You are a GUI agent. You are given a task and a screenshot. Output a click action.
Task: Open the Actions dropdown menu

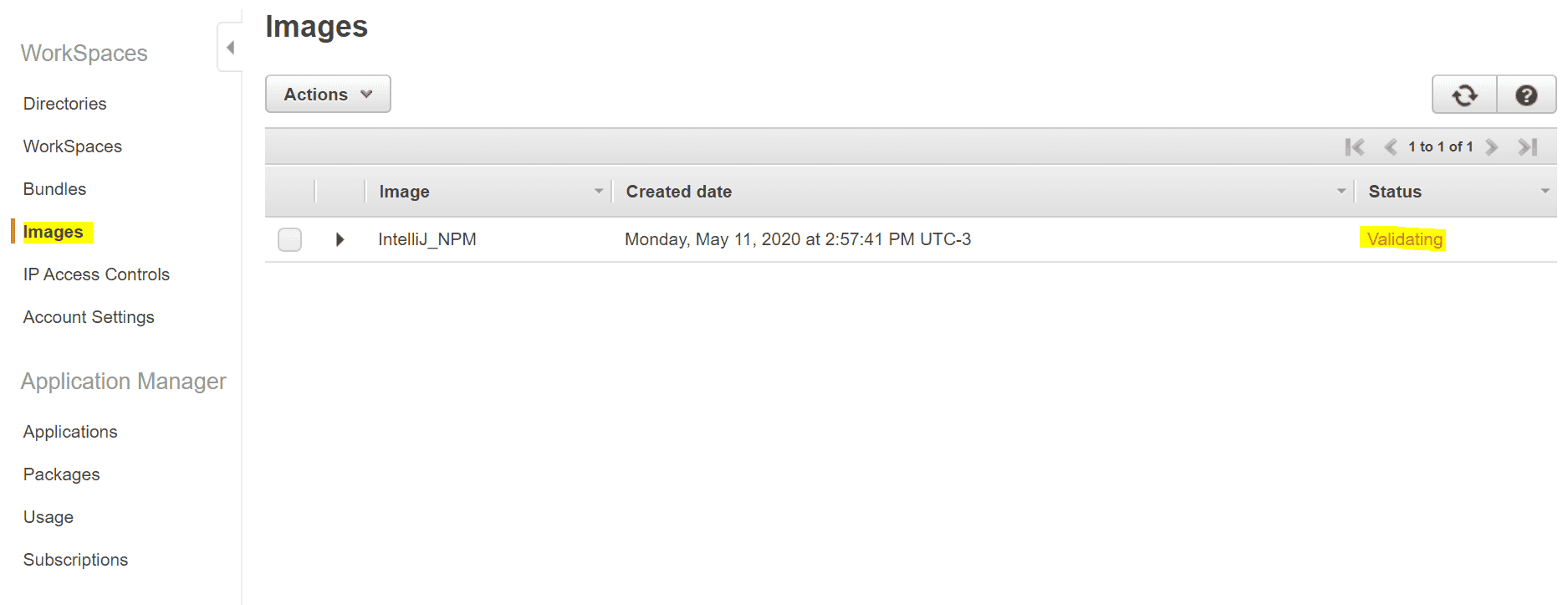(328, 95)
